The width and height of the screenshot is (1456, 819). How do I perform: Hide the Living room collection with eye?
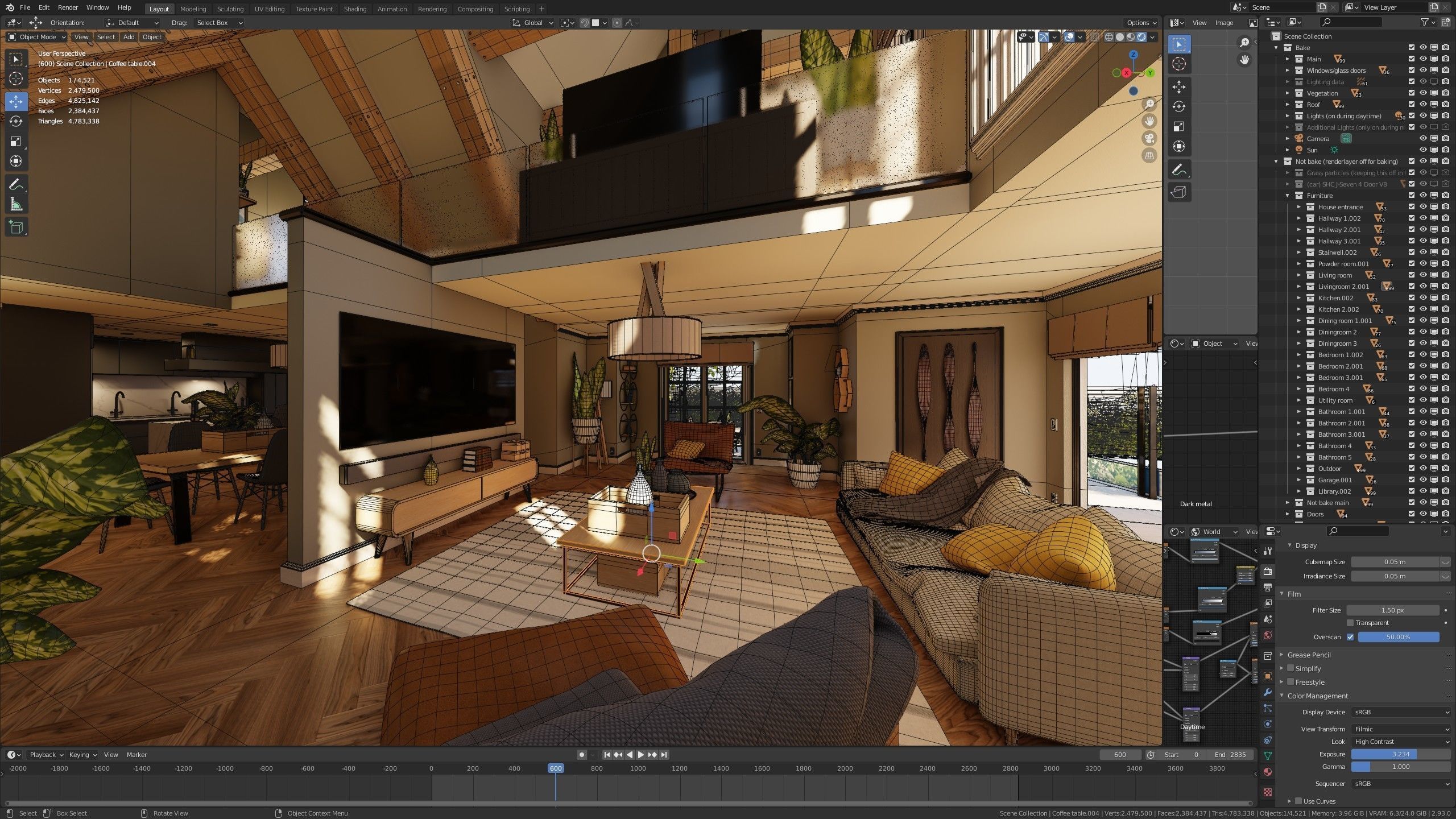tap(1423, 275)
